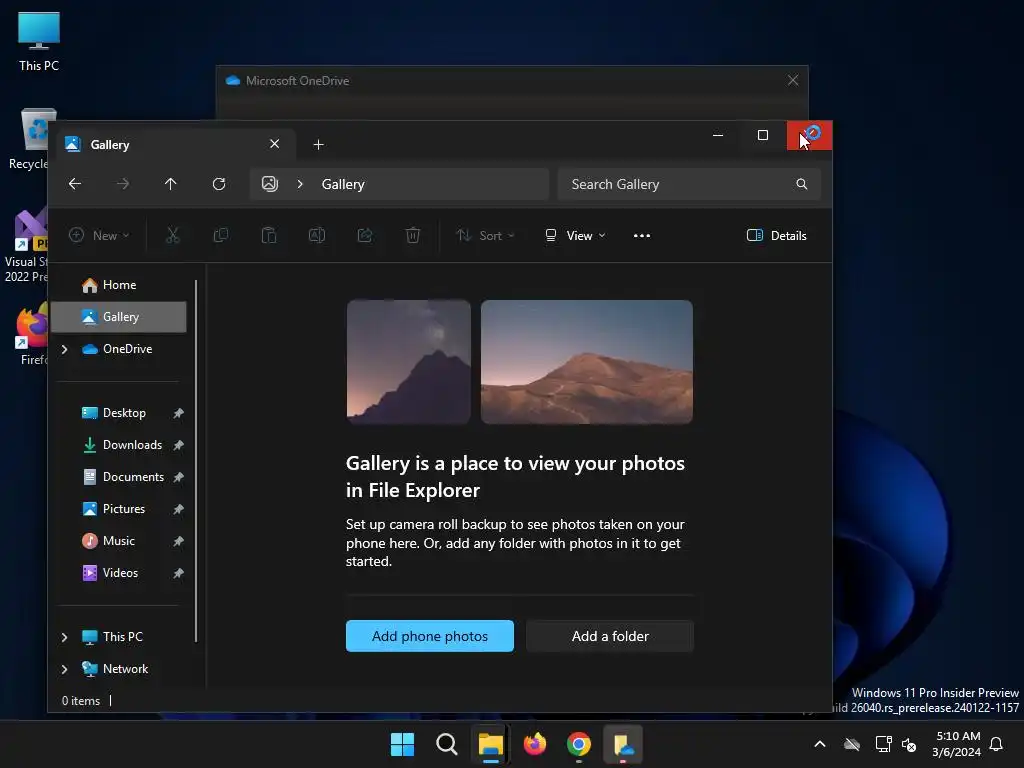Open Documents in the sidebar
Image resolution: width=1024 pixels, height=768 pixels.
click(118, 477)
